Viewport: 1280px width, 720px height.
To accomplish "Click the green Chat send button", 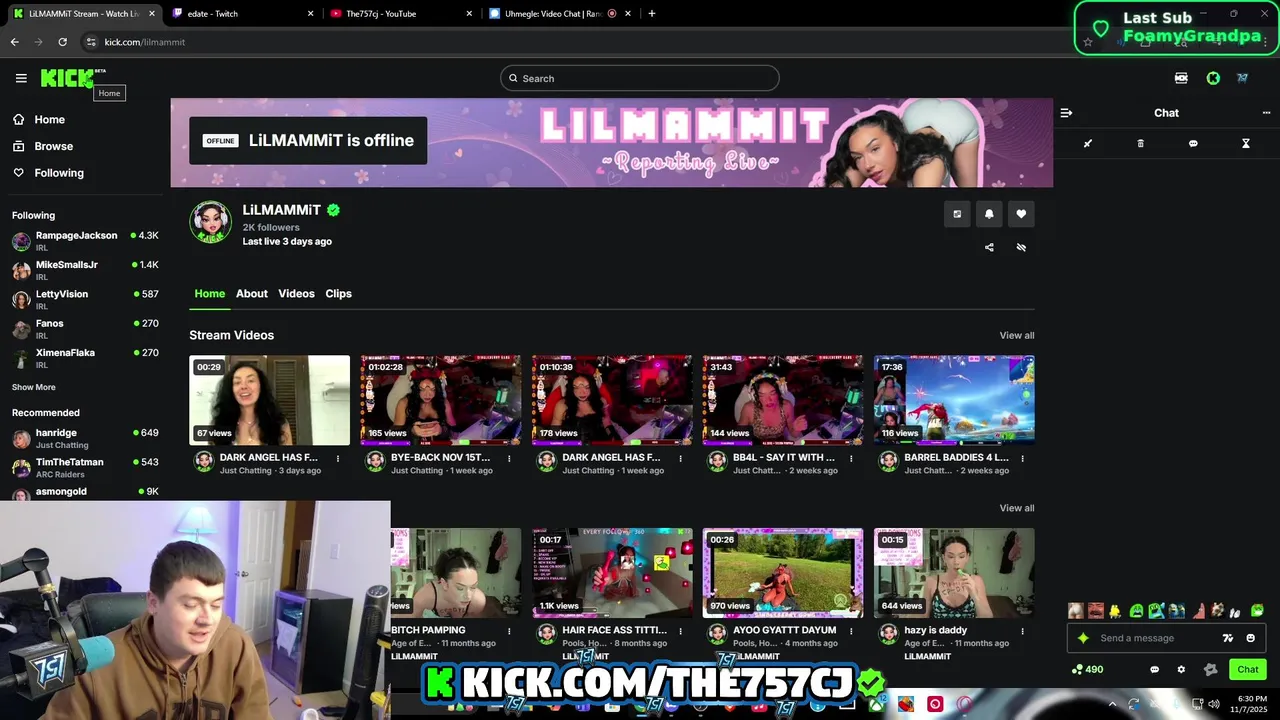I will point(1248,670).
